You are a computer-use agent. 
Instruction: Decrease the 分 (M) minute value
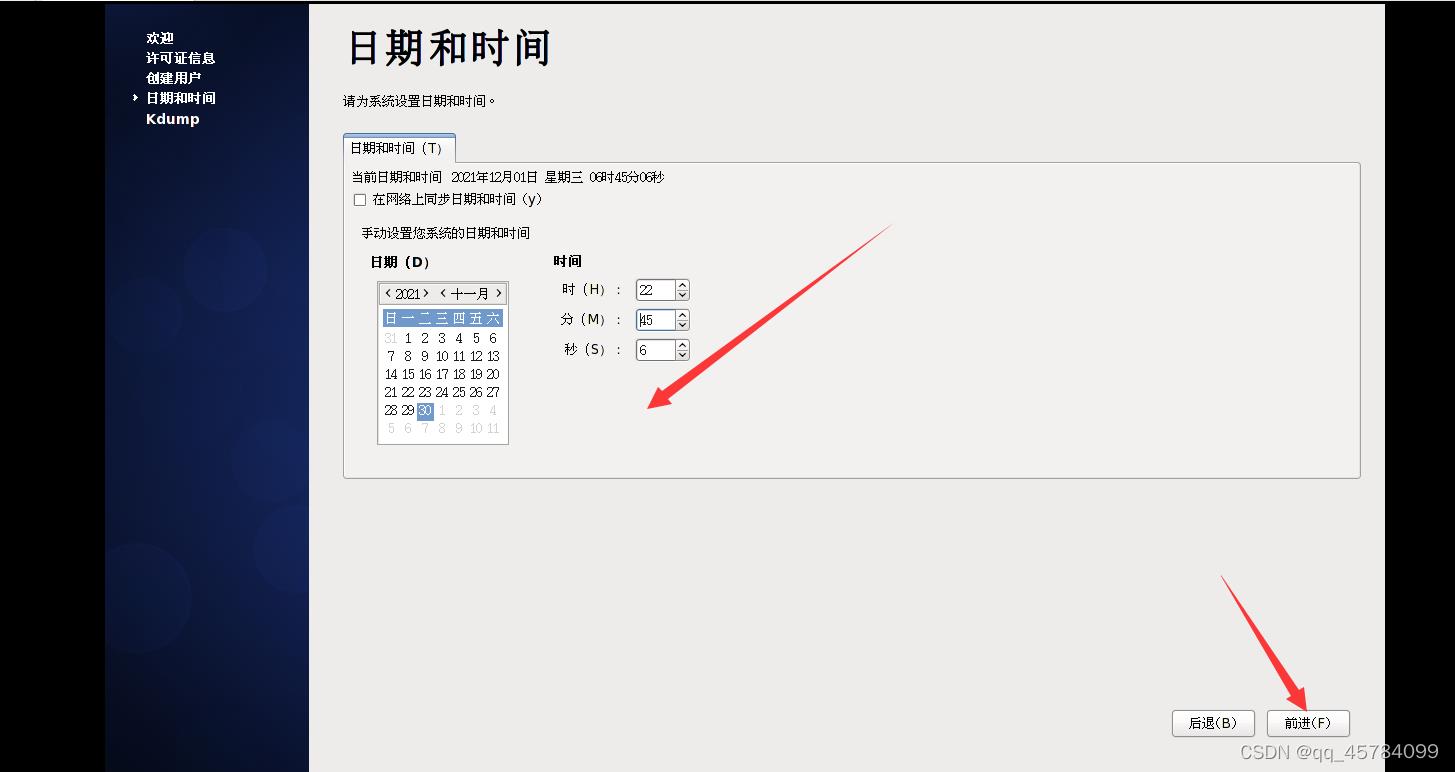pos(682,325)
